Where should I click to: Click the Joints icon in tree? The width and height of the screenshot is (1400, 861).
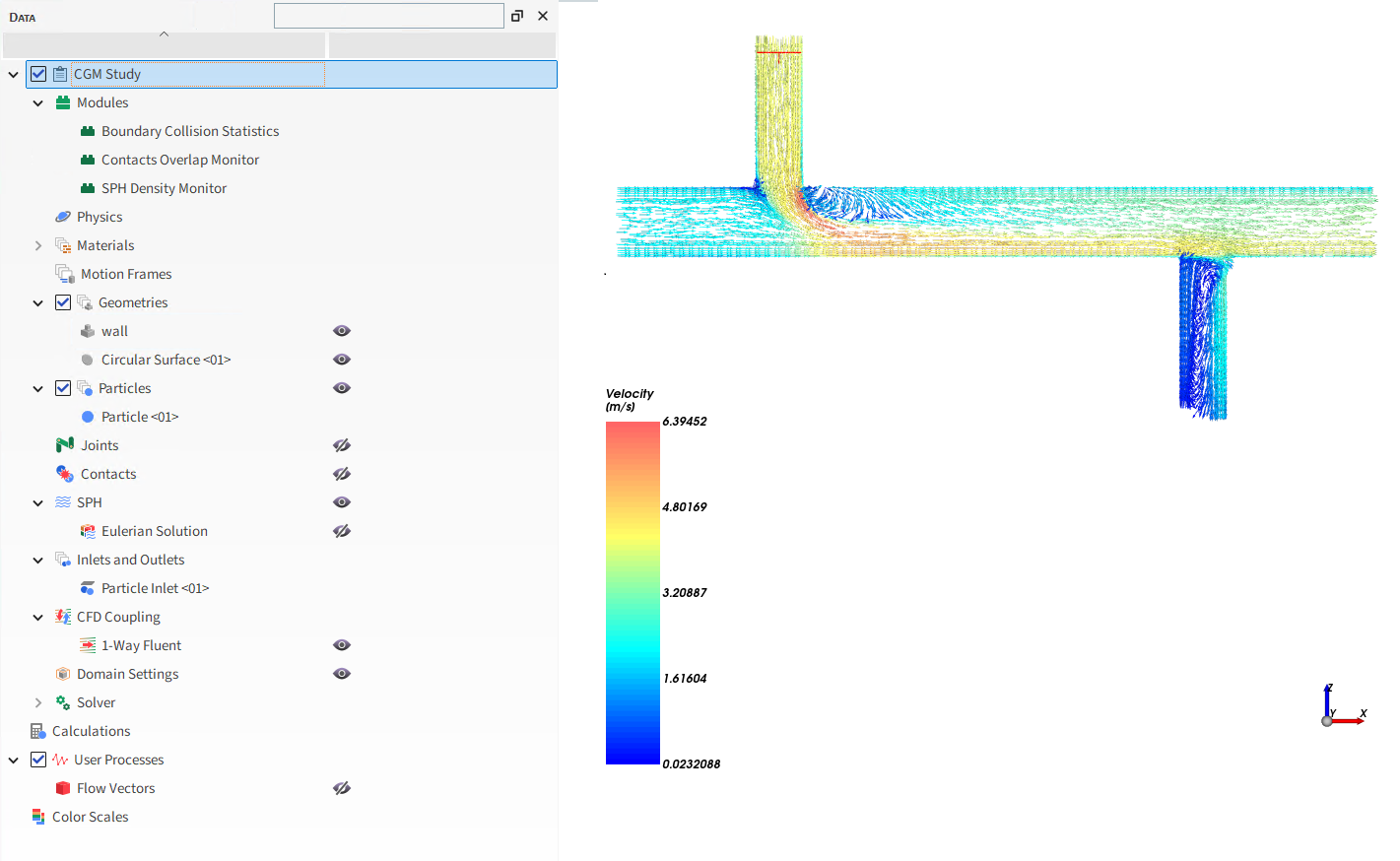65,445
